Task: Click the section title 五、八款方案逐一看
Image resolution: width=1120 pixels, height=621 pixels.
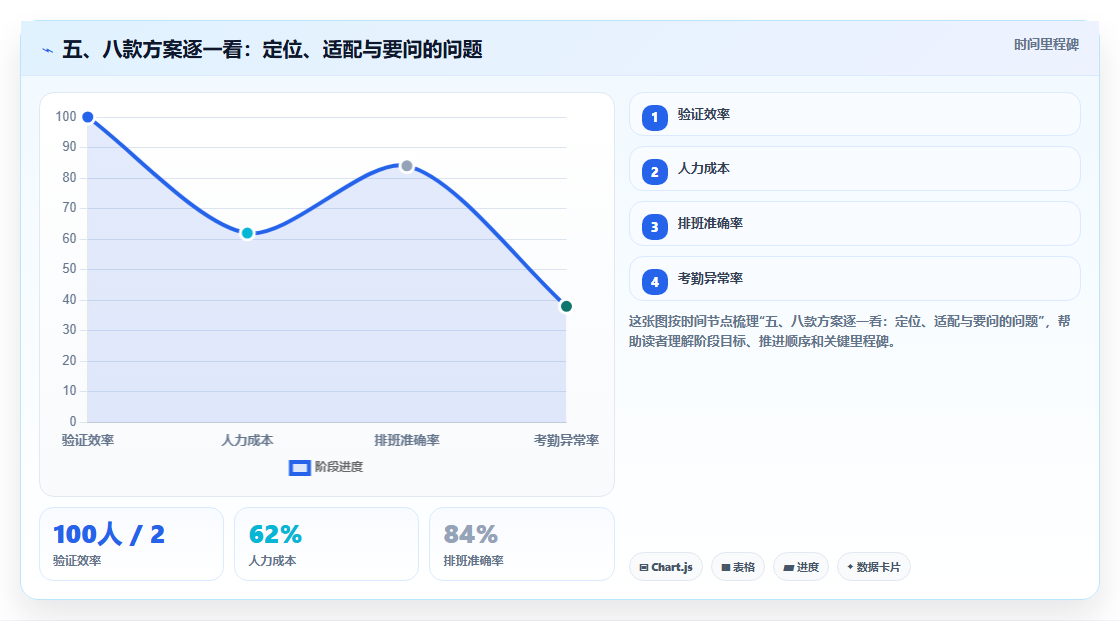Action: pyautogui.click(x=272, y=49)
